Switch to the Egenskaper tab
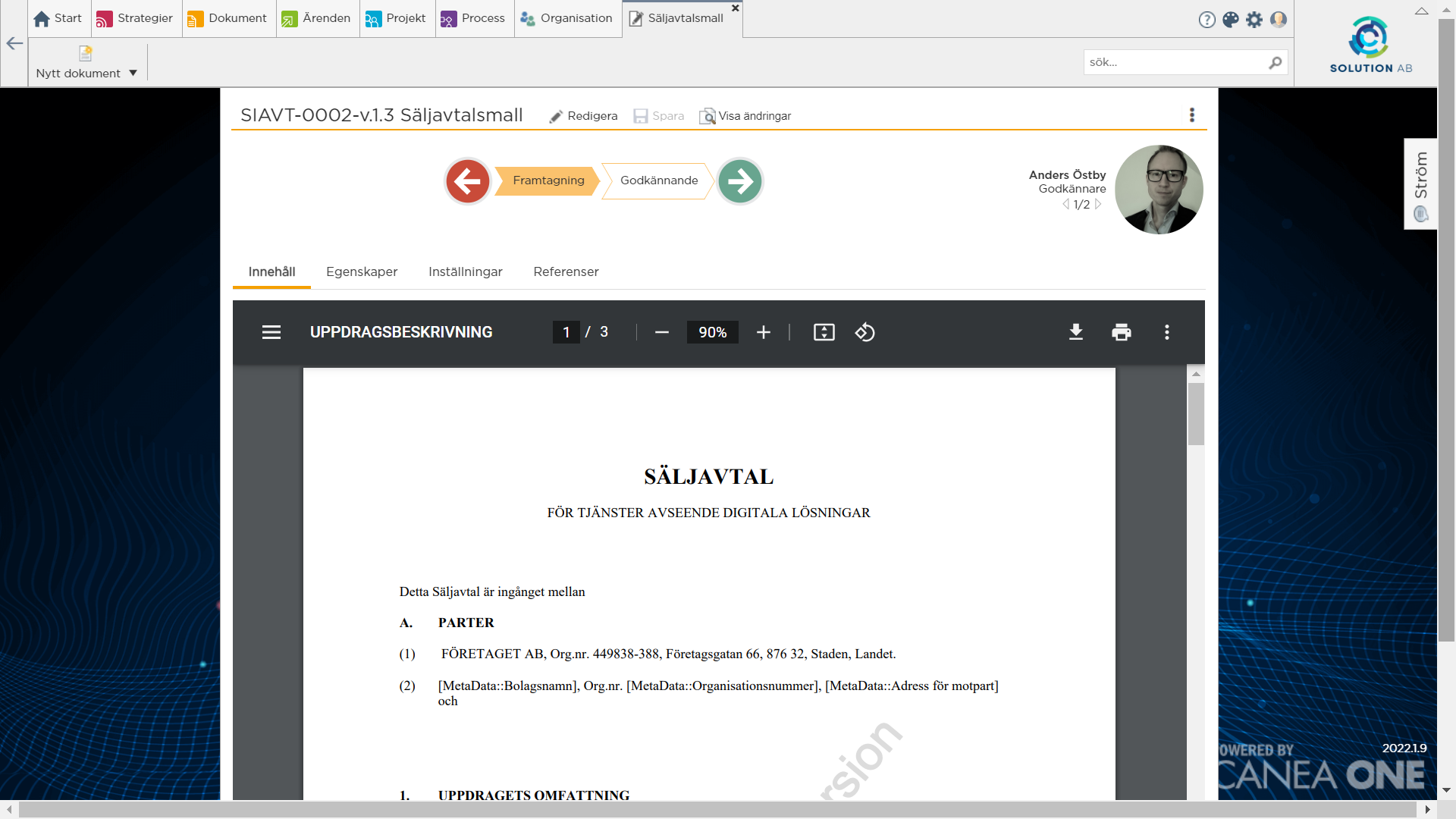Viewport: 1456px width, 819px height. click(x=362, y=272)
